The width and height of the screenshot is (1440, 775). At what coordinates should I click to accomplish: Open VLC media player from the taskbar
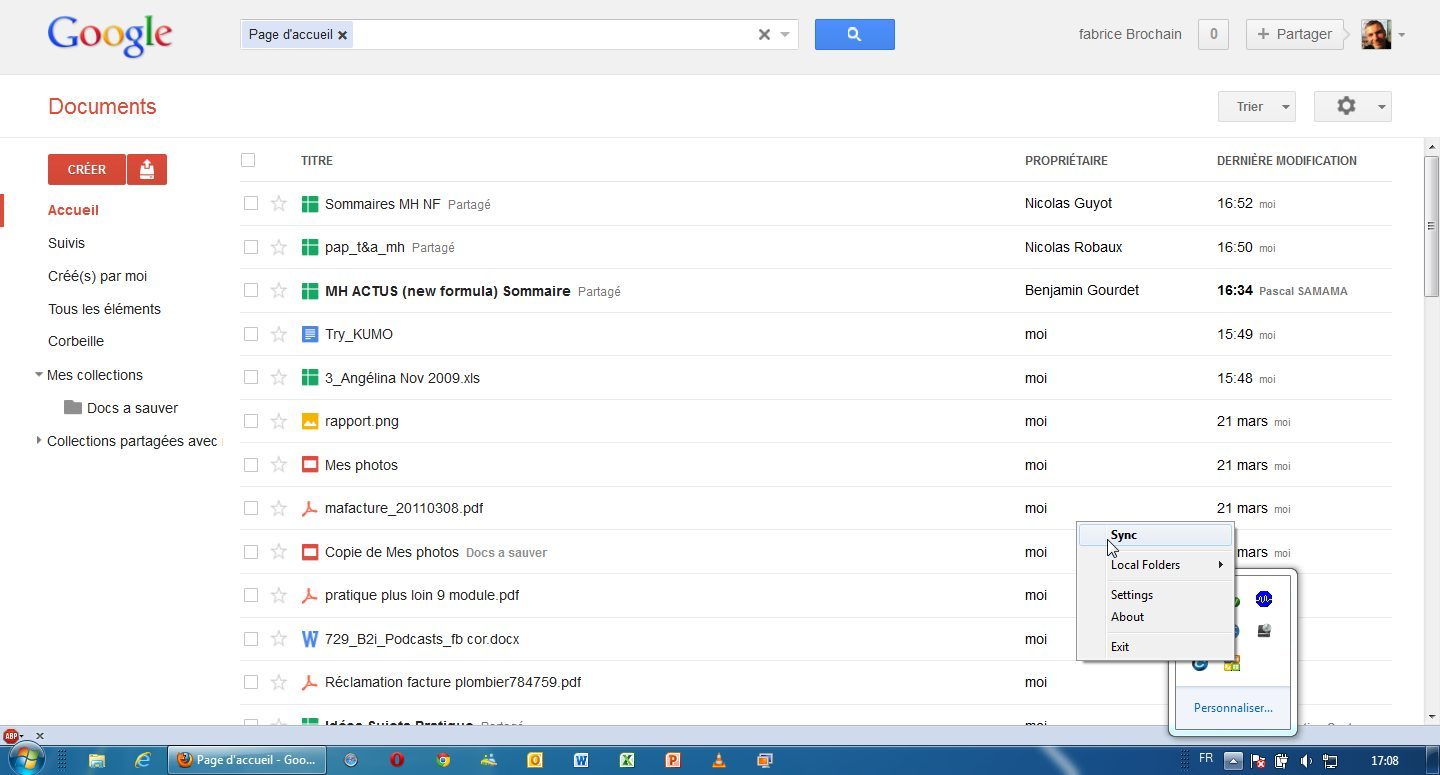[719, 760]
